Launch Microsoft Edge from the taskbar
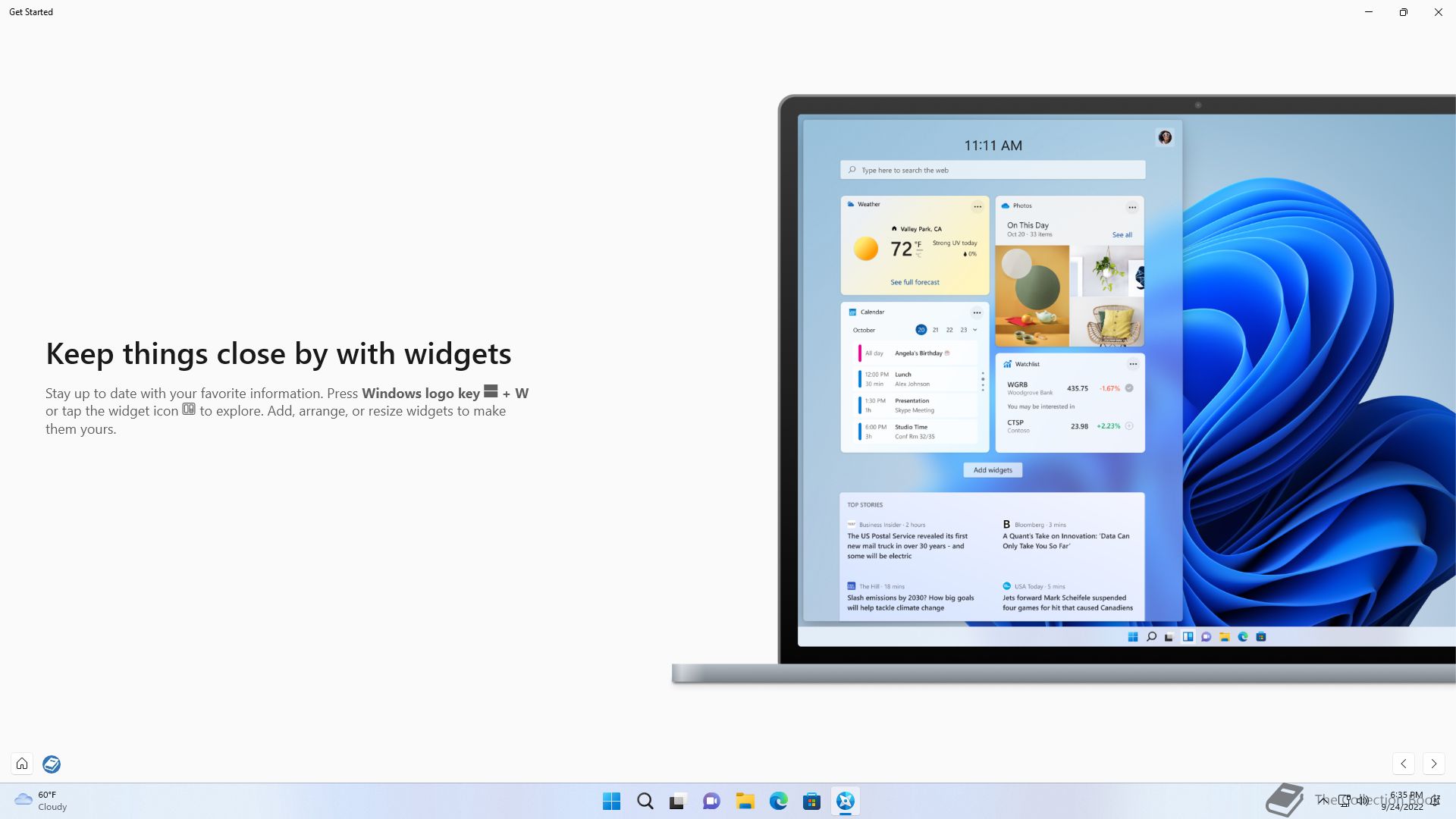1456x819 pixels. click(778, 801)
